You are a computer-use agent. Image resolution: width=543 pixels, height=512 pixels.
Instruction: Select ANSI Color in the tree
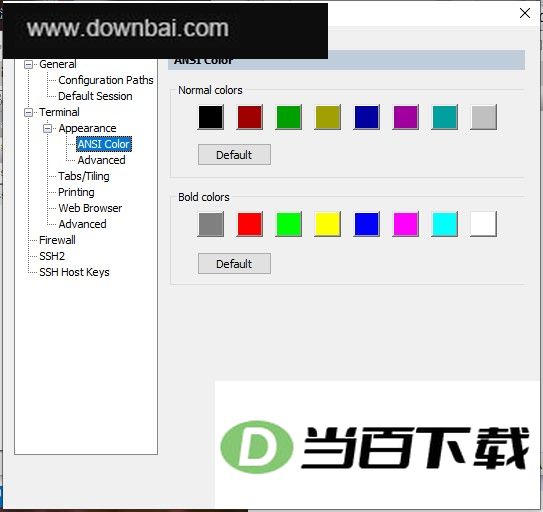[x=104, y=144]
